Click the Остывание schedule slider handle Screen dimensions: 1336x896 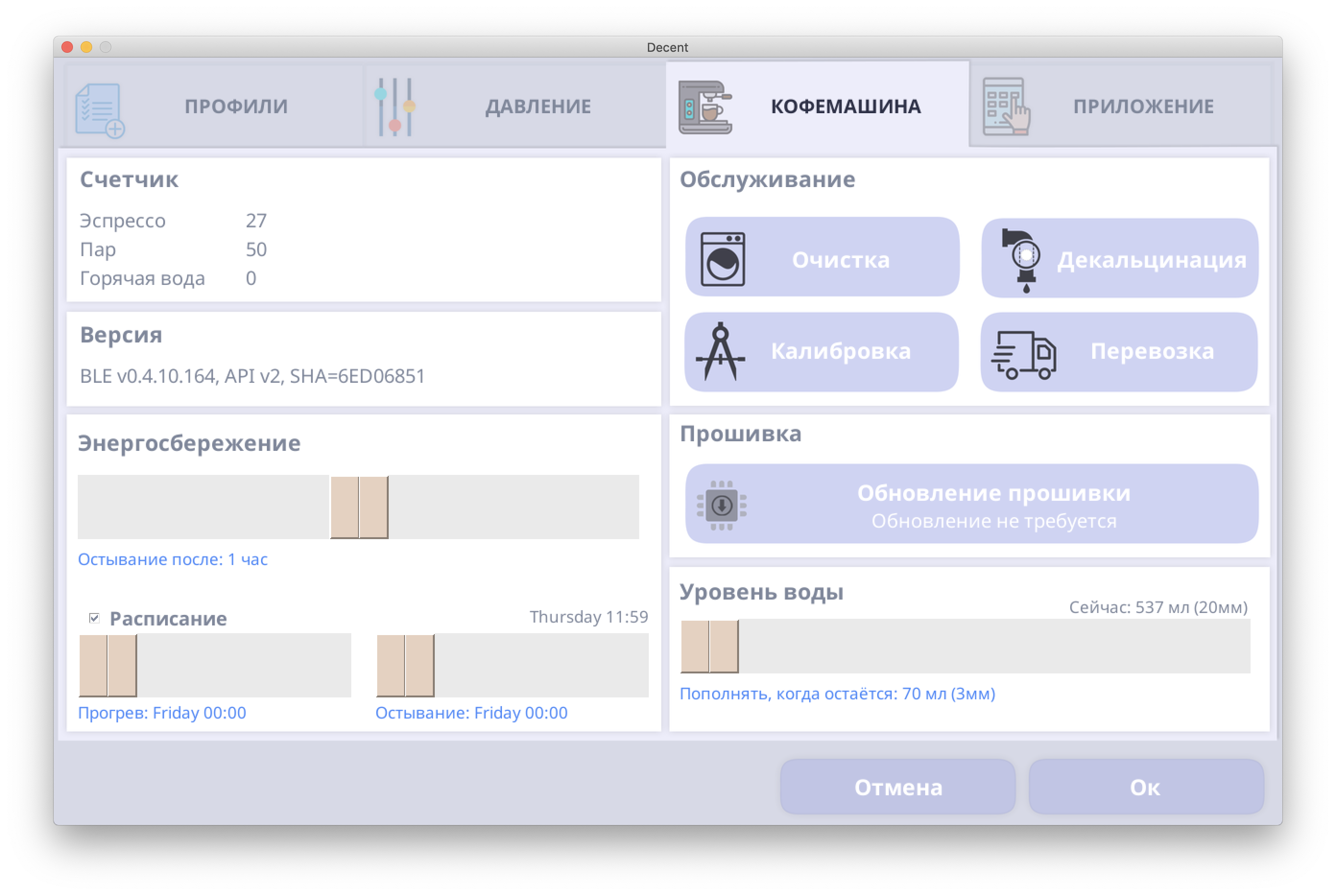pyautogui.click(x=406, y=665)
